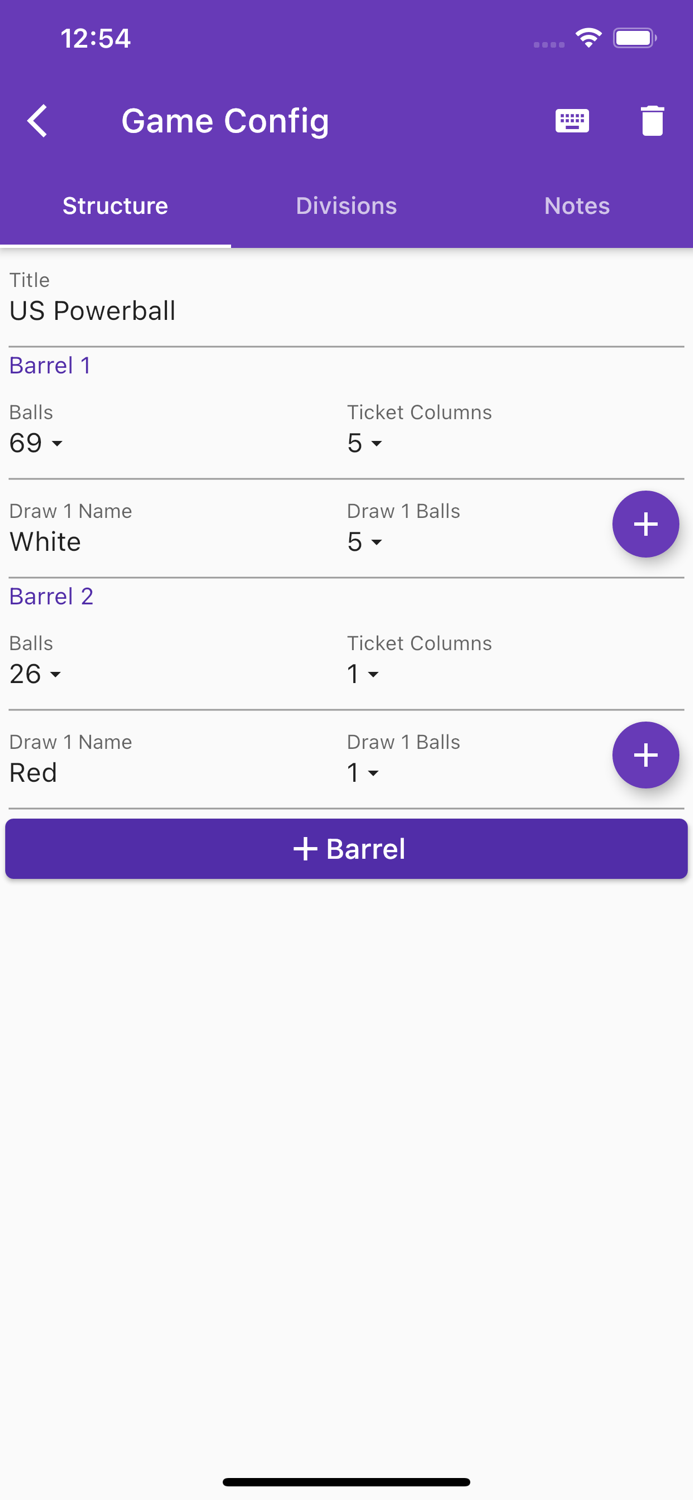Tap the Wi-Fi icon in the status bar

click(588, 37)
